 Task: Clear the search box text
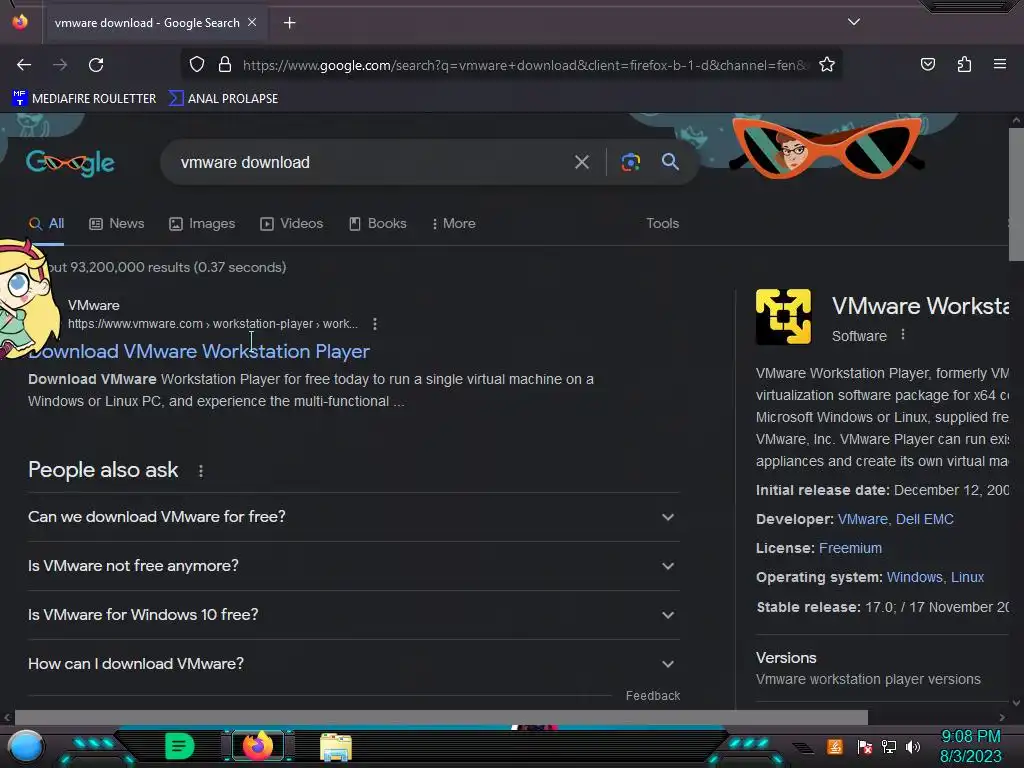tap(581, 162)
